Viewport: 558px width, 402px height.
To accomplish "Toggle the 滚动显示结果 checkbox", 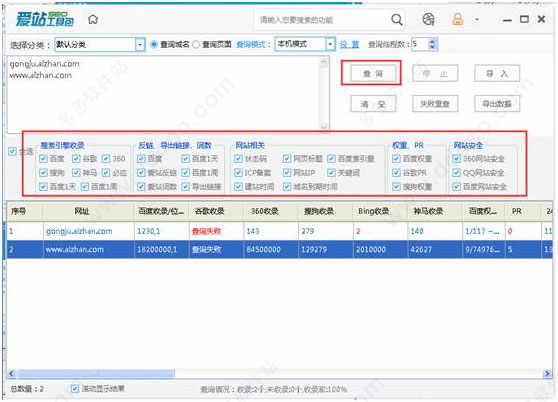I will [74, 388].
